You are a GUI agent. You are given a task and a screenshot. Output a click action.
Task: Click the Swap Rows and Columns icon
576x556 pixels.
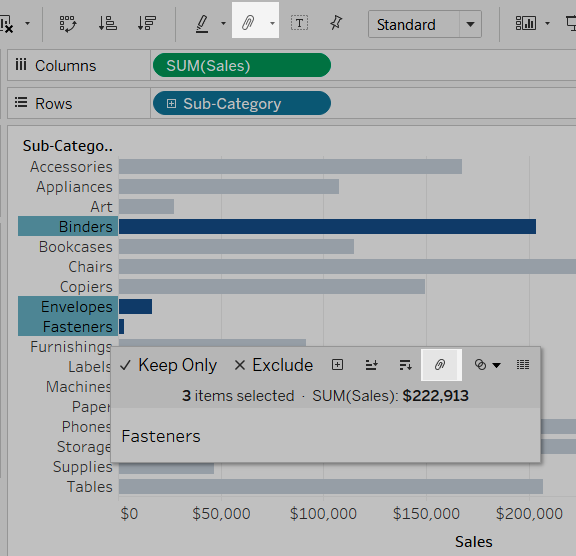coord(68,24)
